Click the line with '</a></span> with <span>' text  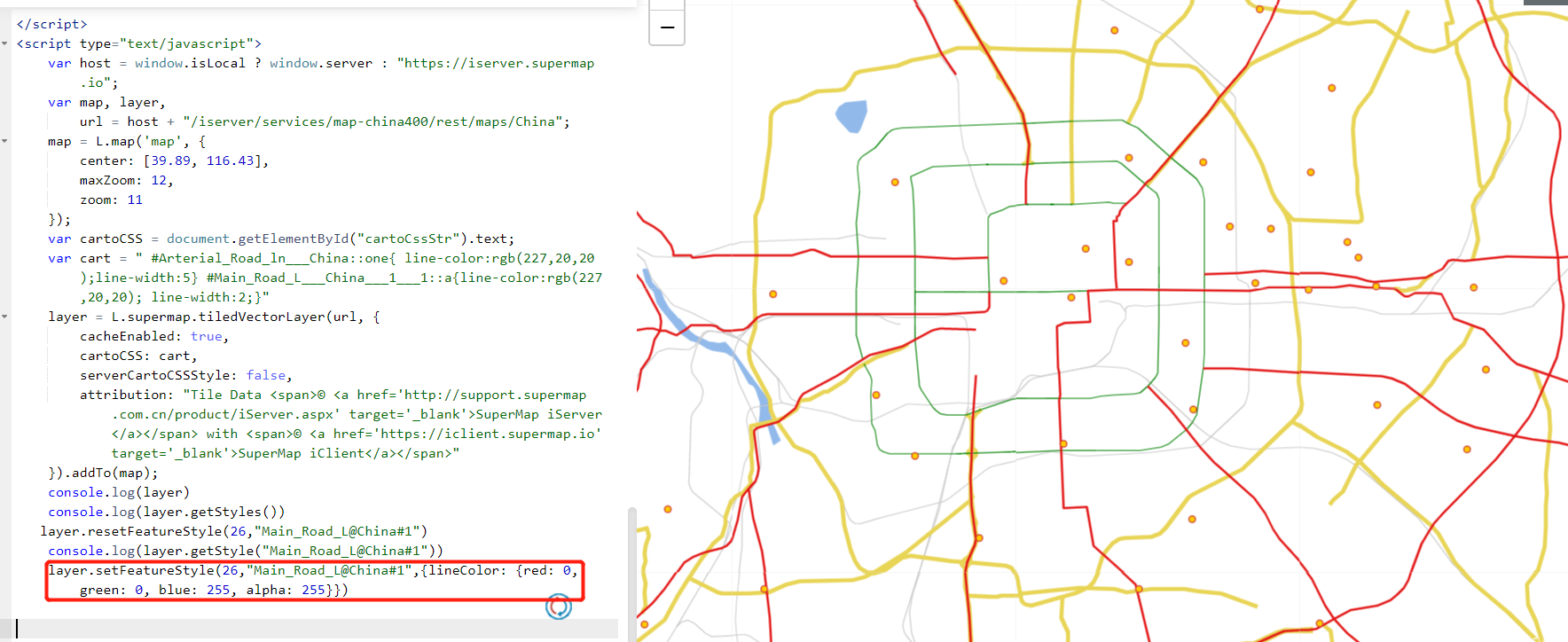click(x=357, y=434)
